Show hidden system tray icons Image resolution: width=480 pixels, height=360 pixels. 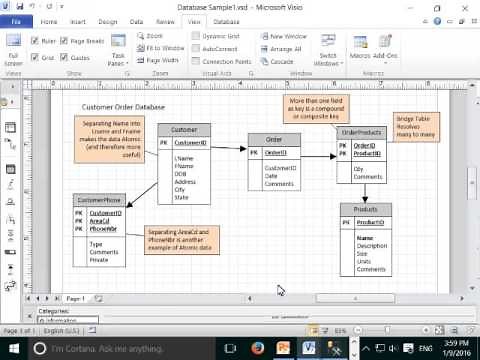pyautogui.click(x=366, y=349)
